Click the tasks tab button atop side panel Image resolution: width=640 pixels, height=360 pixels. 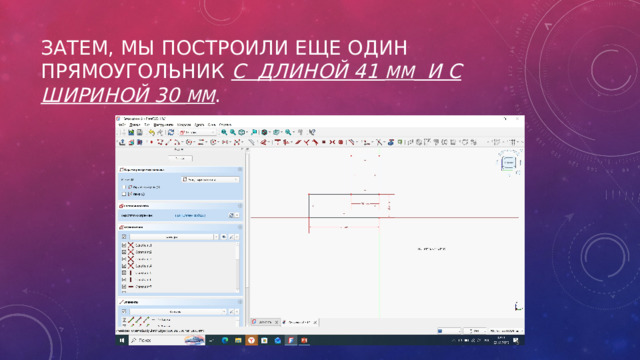point(180,158)
